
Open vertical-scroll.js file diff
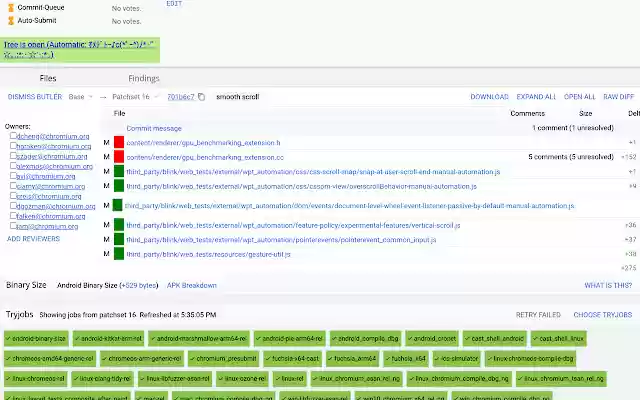293,225
